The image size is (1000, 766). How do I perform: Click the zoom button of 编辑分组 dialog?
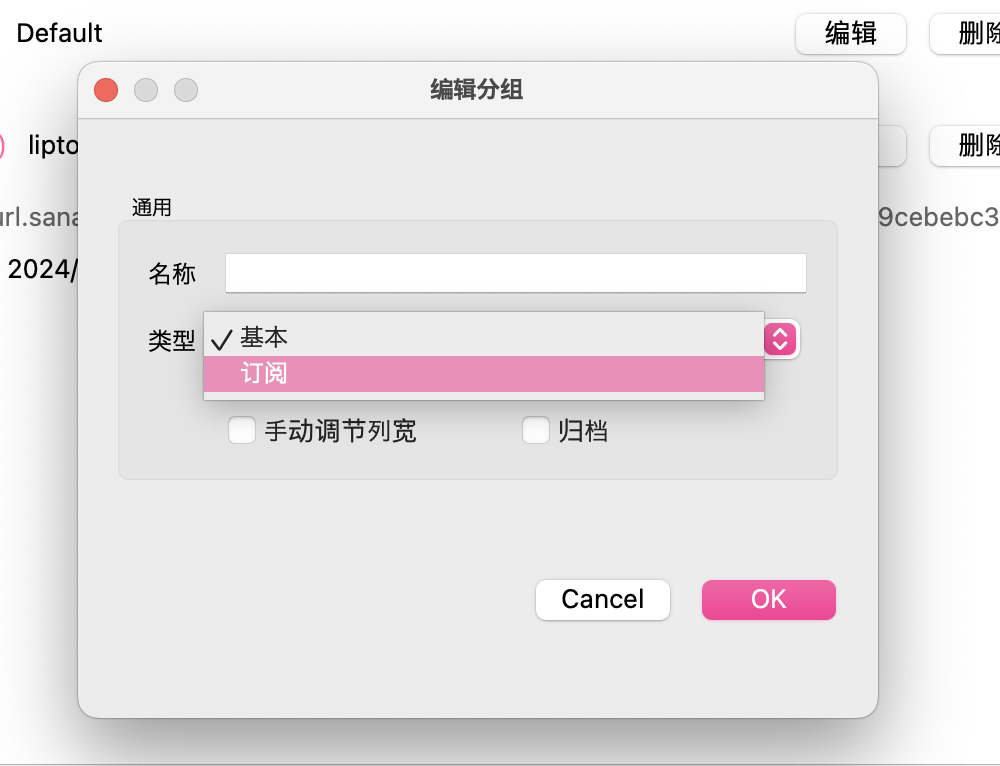[186, 90]
